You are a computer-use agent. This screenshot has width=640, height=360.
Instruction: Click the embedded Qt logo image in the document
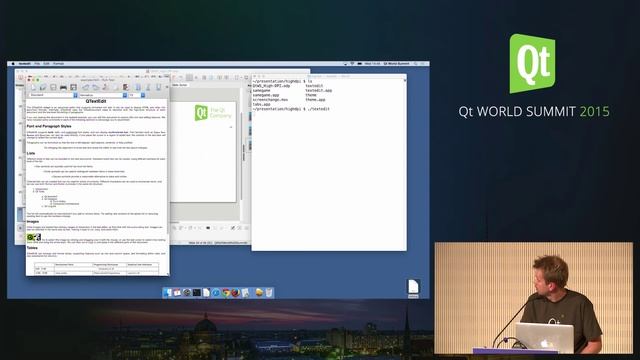point(34,237)
